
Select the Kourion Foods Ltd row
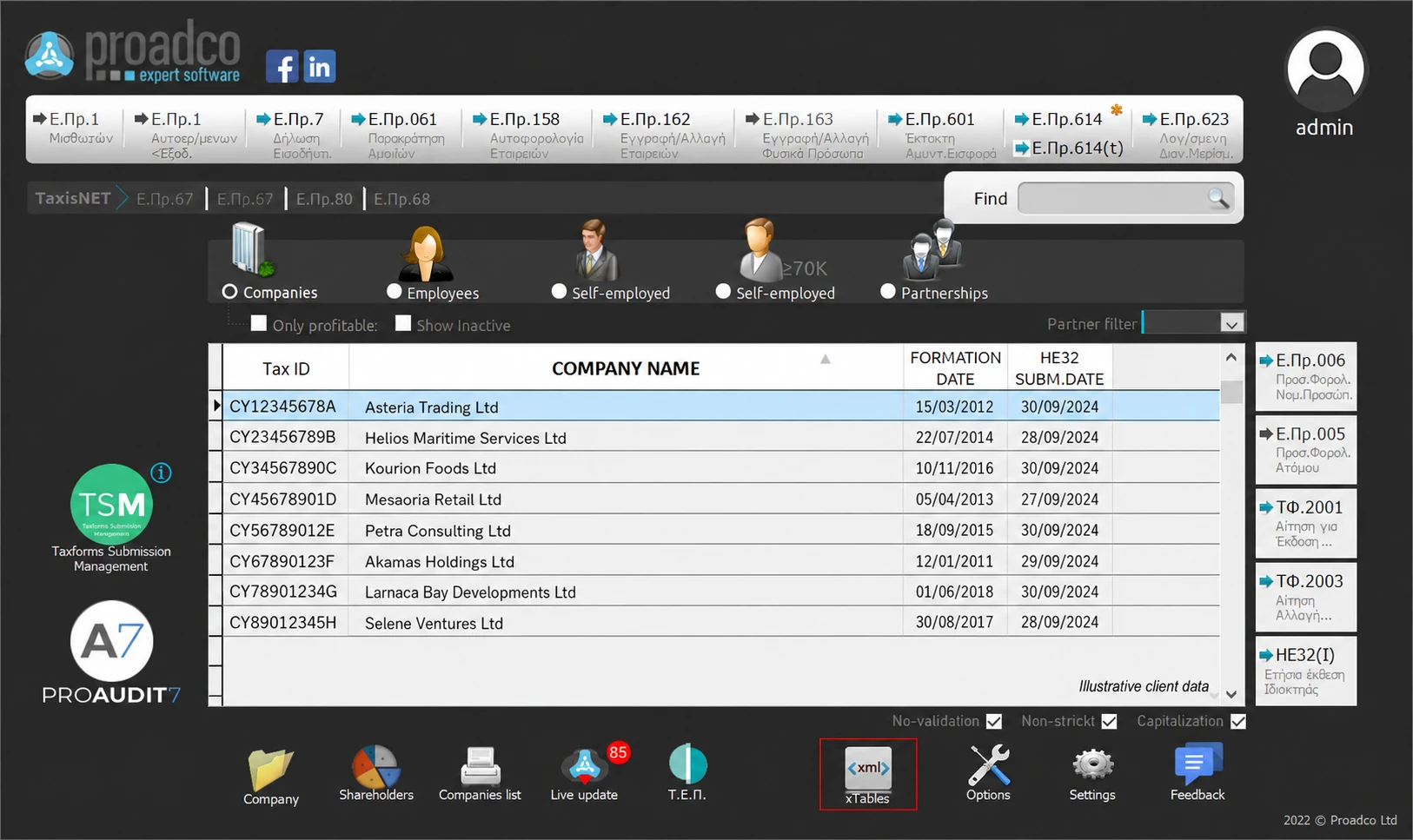pos(721,468)
